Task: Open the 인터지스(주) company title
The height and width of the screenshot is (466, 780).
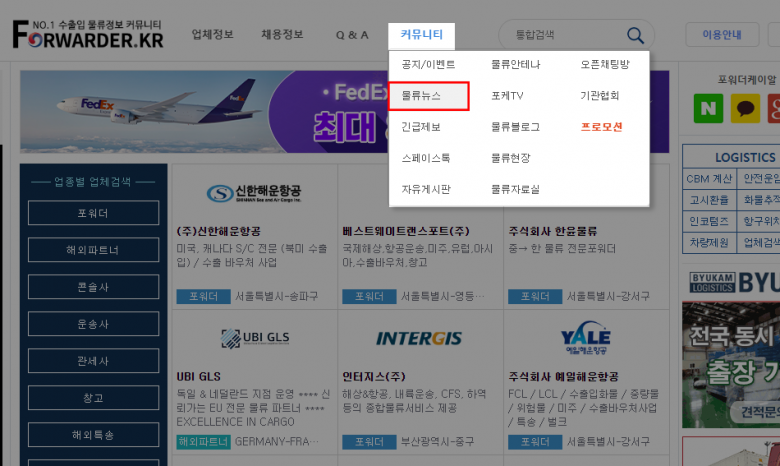Action: click(376, 376)
